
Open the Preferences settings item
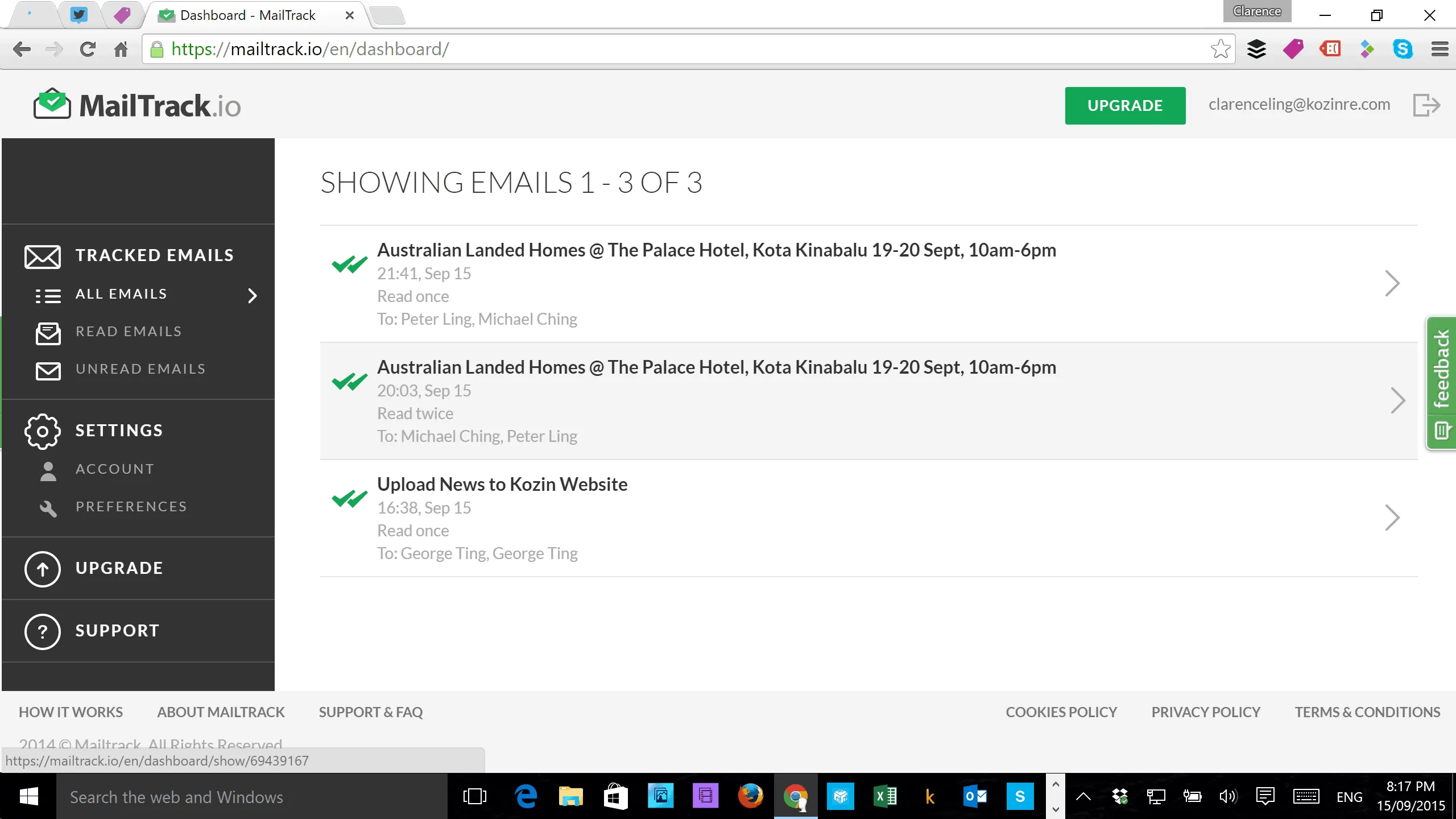(131, 507)
